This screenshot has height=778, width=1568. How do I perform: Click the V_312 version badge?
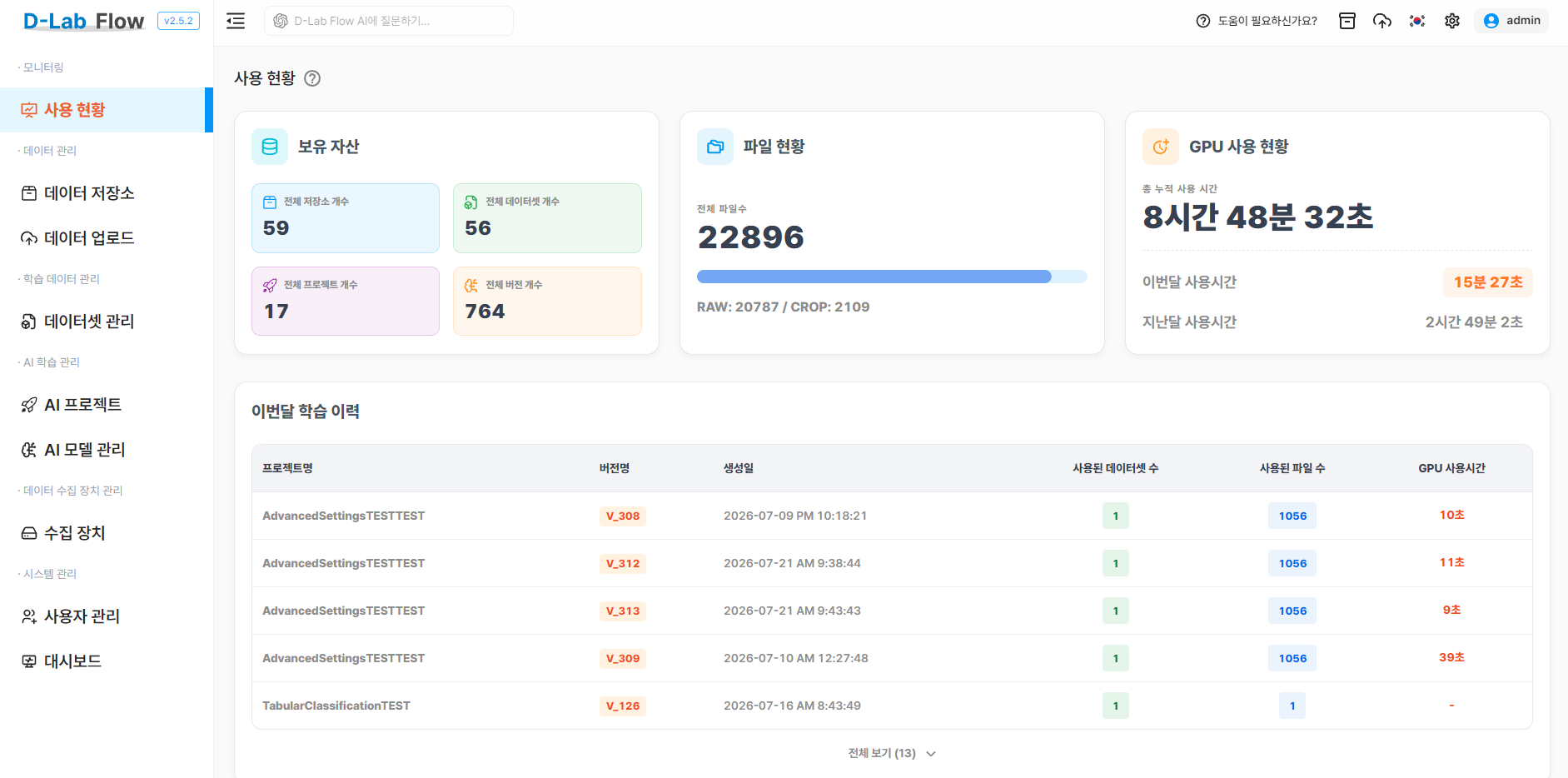623,563
